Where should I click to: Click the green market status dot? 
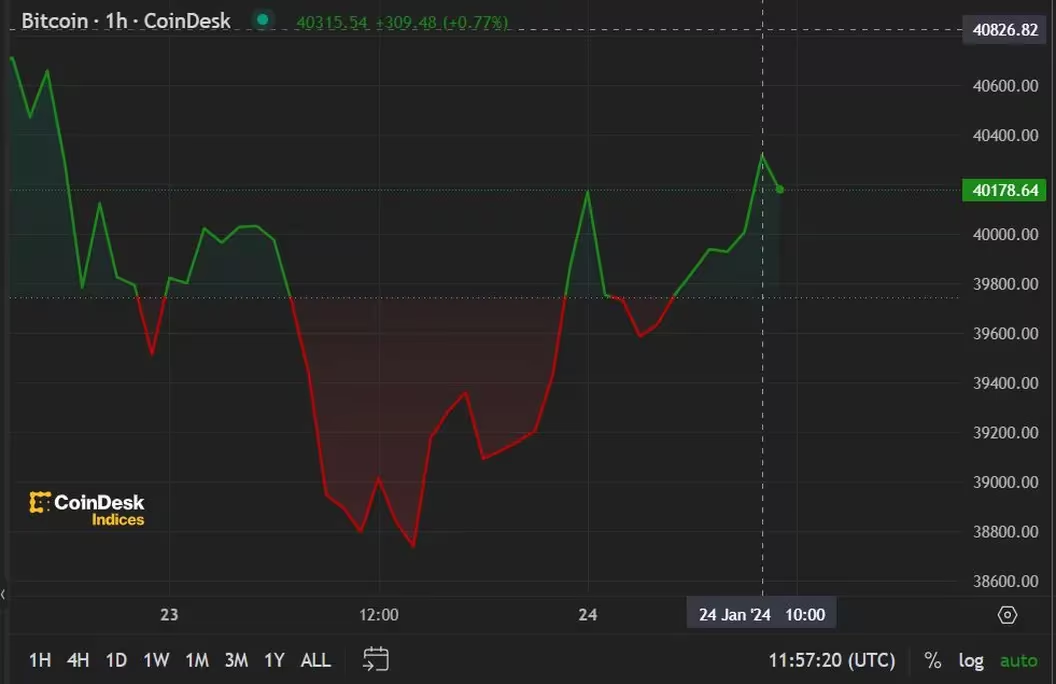click(x=262, y=20)
